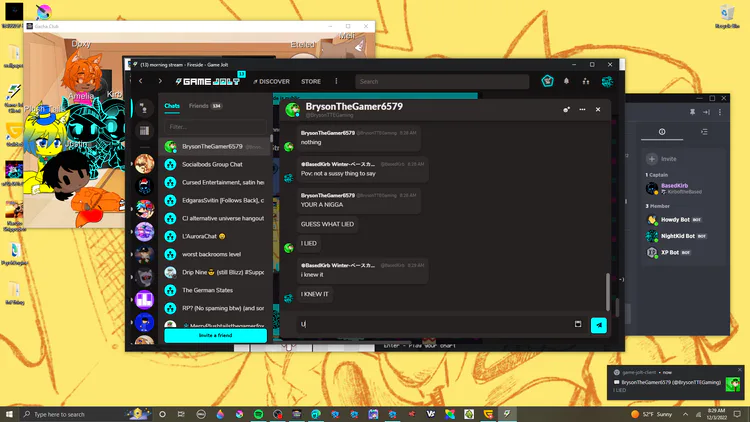Open the chat header settings icon
Screen dimensions: 750x422
click(x=566, y=110)
